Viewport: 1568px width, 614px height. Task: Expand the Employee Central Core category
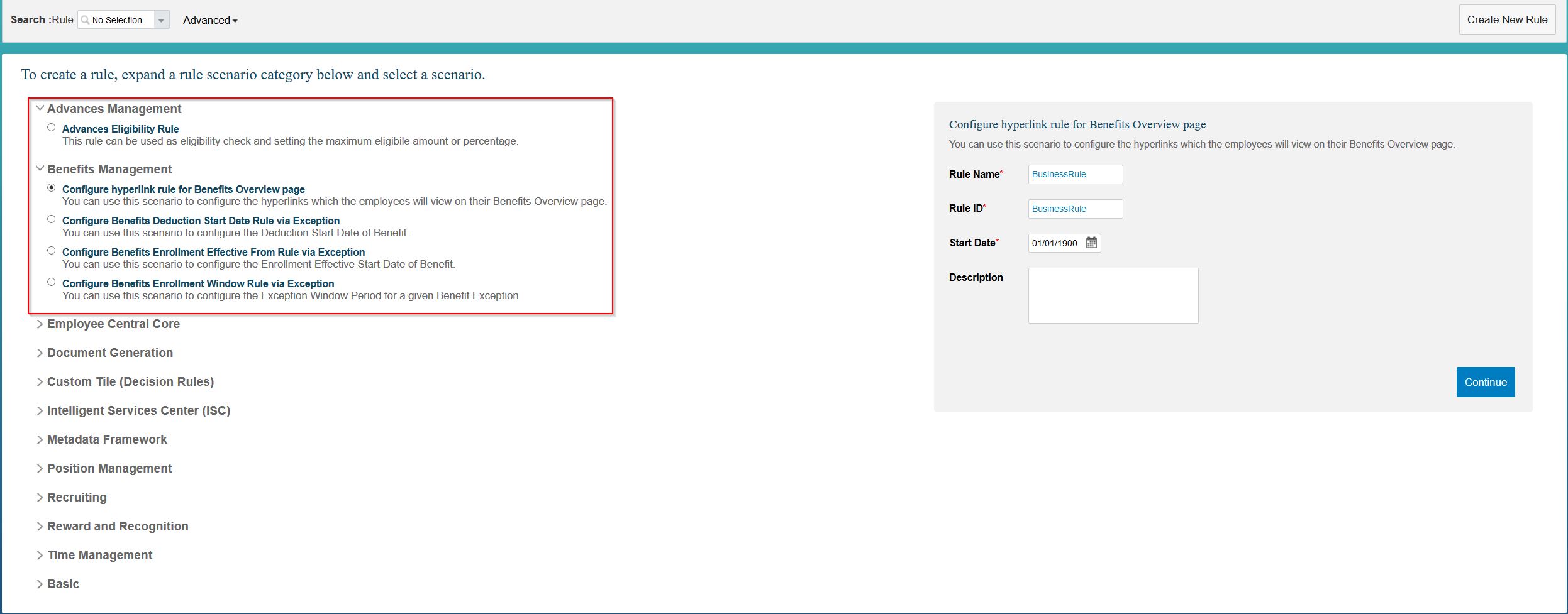tap(40, 324)
